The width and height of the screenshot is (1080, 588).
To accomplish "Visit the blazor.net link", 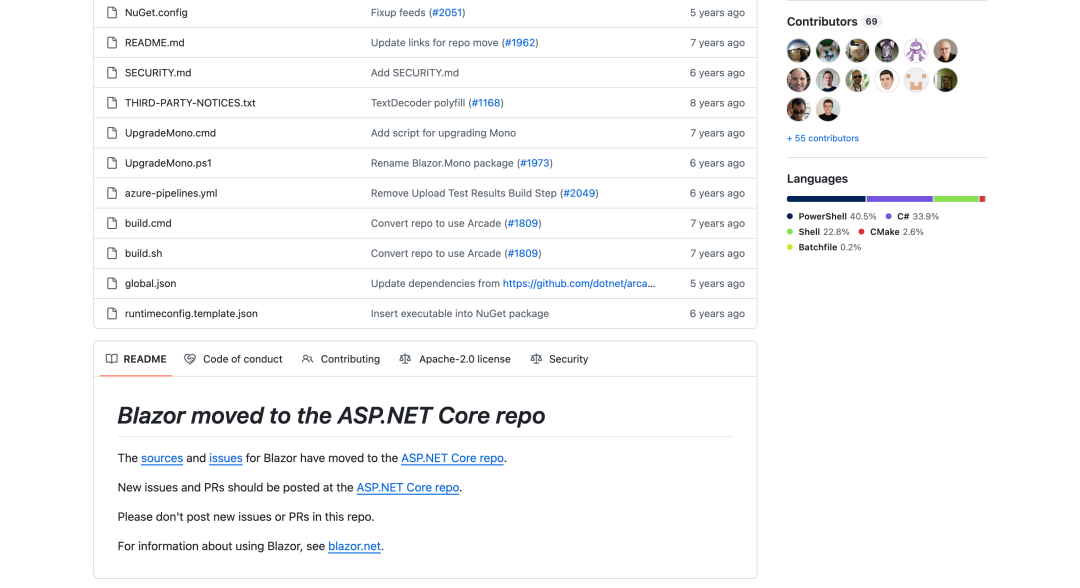I will click(x=354, y=546).
